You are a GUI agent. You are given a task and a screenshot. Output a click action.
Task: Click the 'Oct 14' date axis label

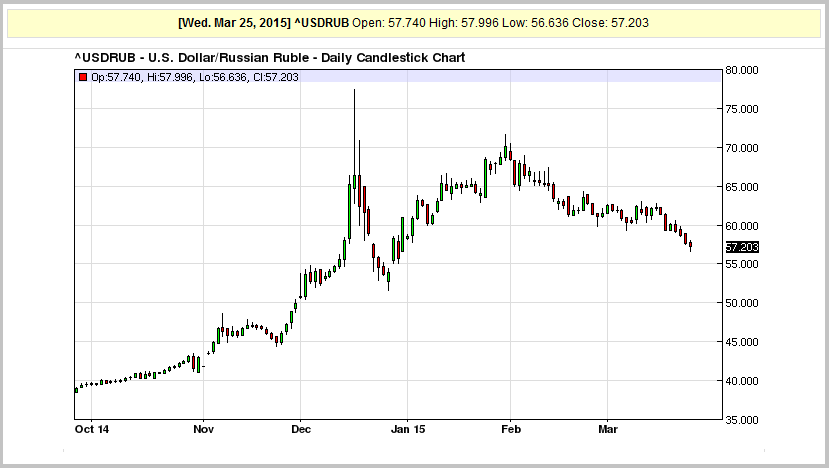click(x=92, y=429)
